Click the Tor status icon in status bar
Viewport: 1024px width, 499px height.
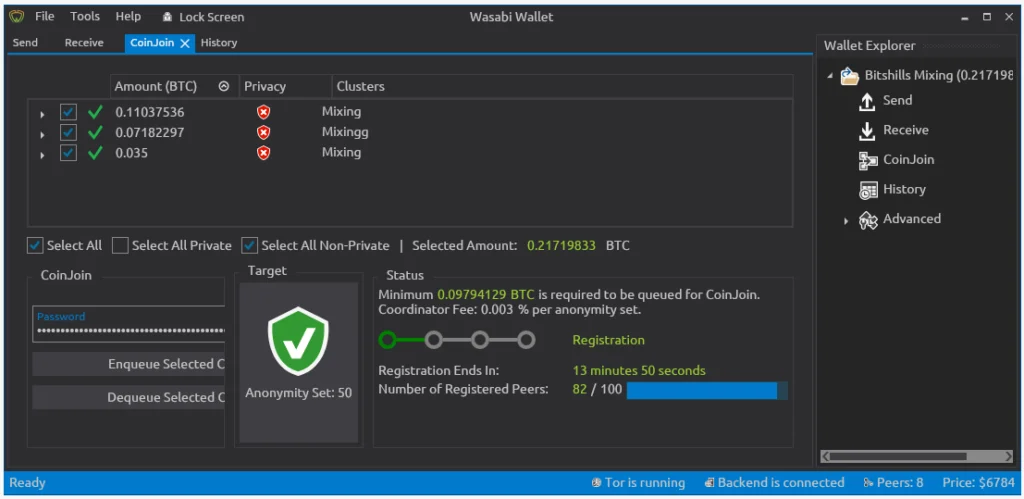596,483
